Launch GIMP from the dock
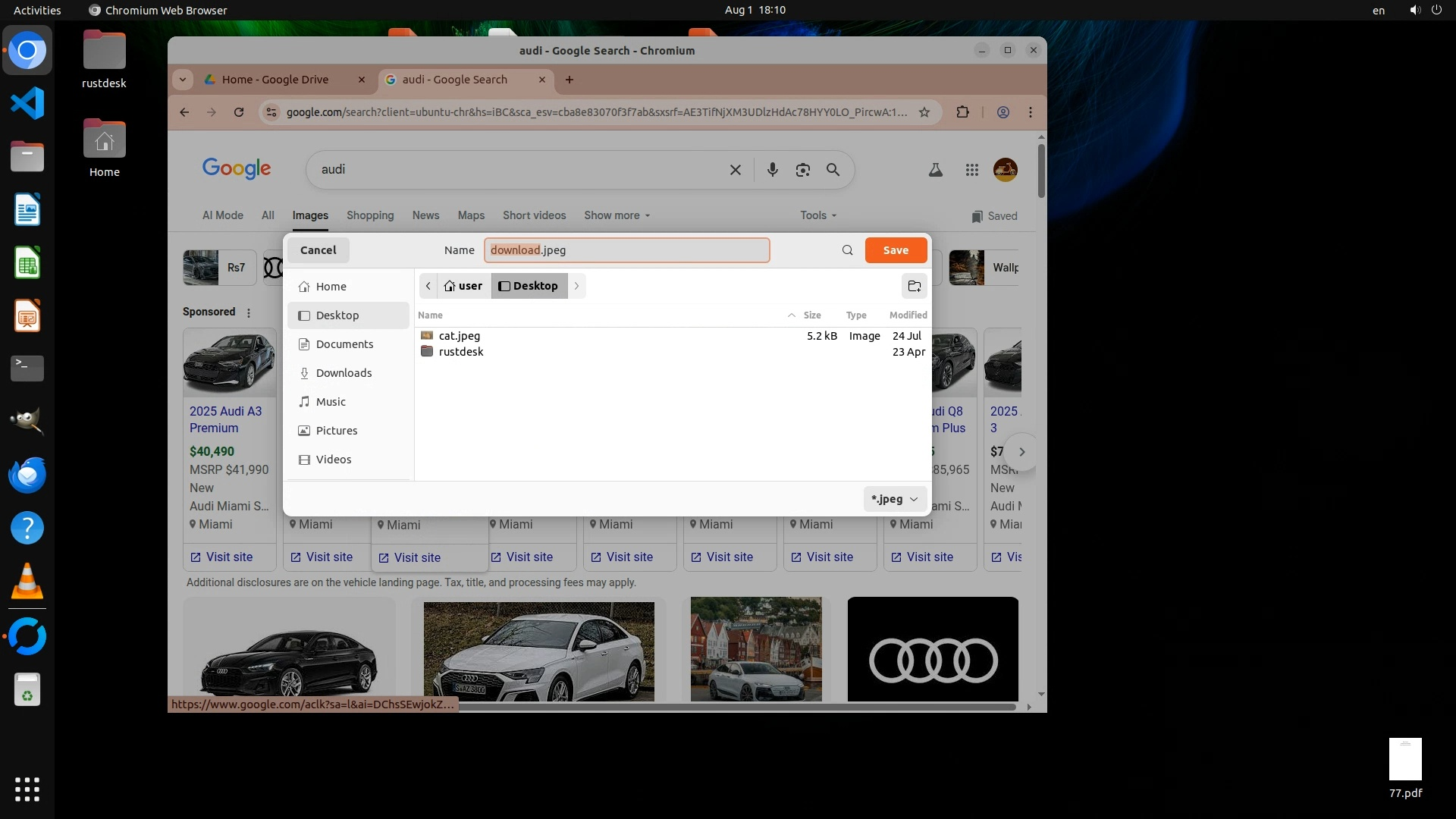Screen dimensions: 1456x819 tap(27, 422)
